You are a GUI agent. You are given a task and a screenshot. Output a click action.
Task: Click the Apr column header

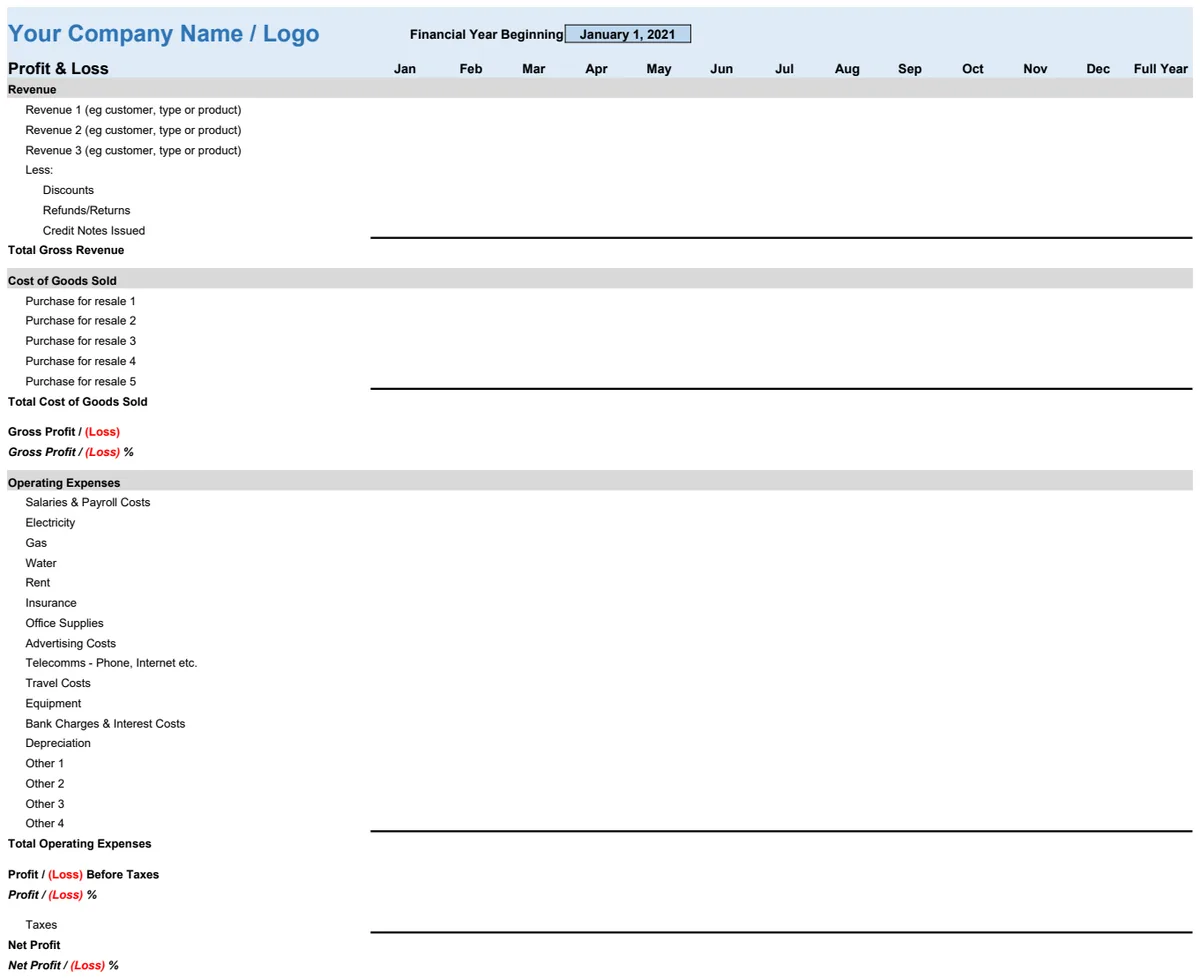[x=596, y=69]
